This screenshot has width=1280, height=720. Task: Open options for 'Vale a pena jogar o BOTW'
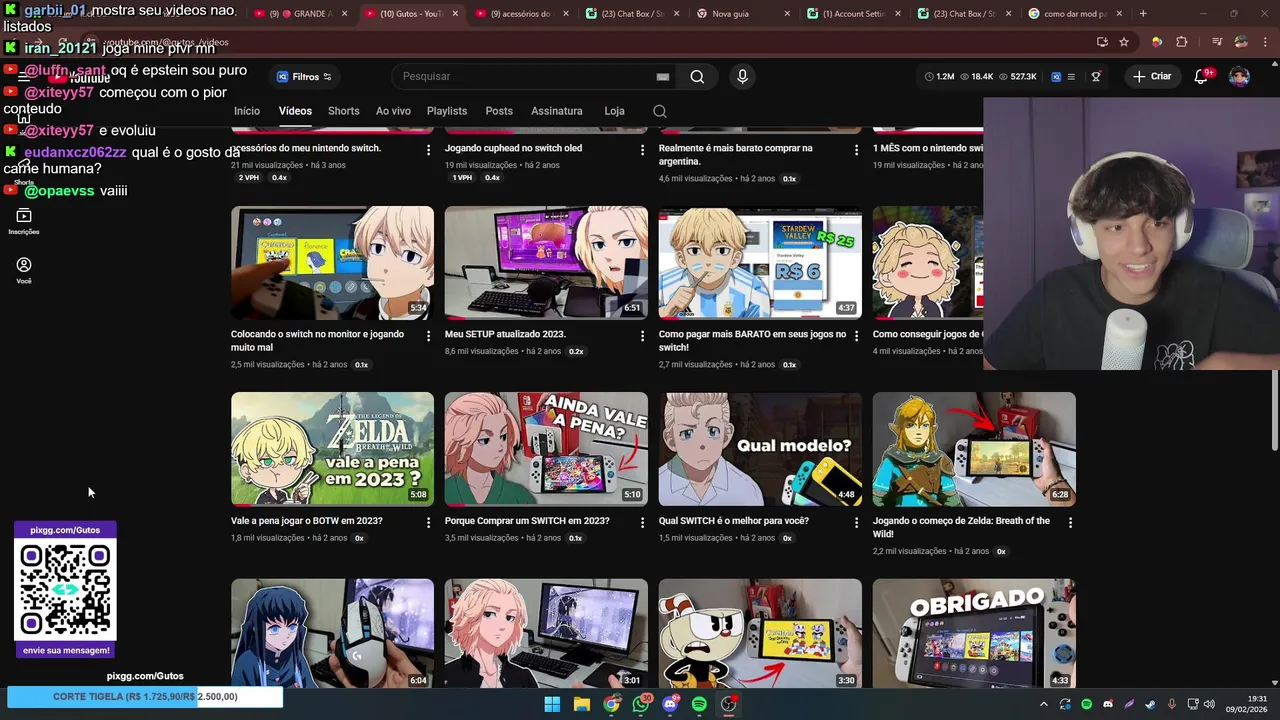[x=428, y=523]
